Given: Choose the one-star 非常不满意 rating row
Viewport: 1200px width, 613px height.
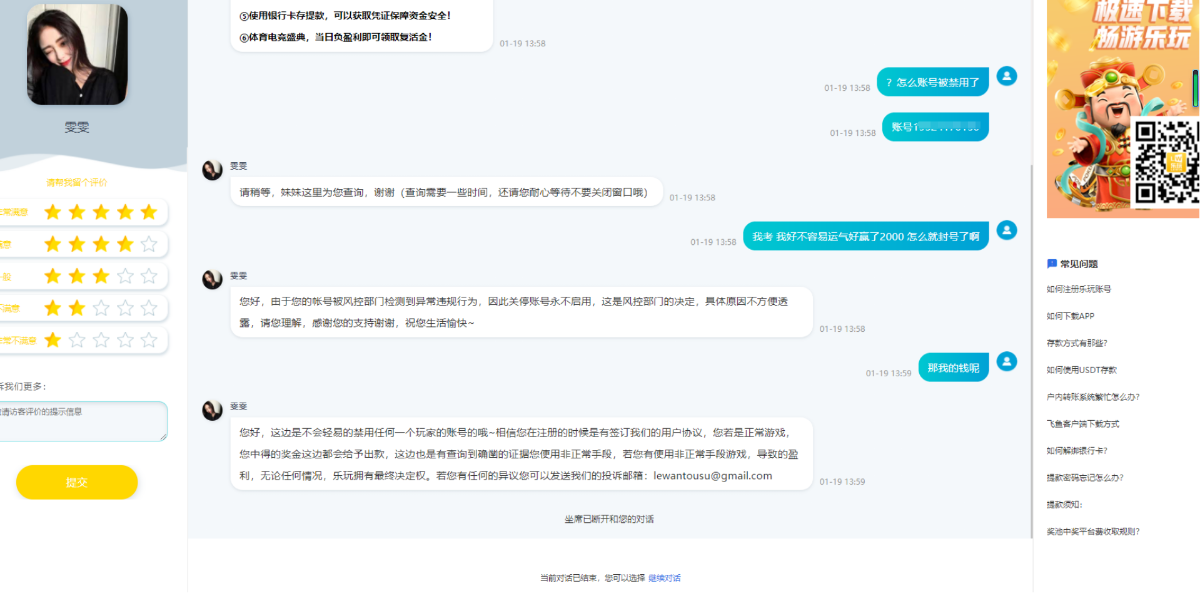Looking at the screenshot, I should tap(100, 340).
